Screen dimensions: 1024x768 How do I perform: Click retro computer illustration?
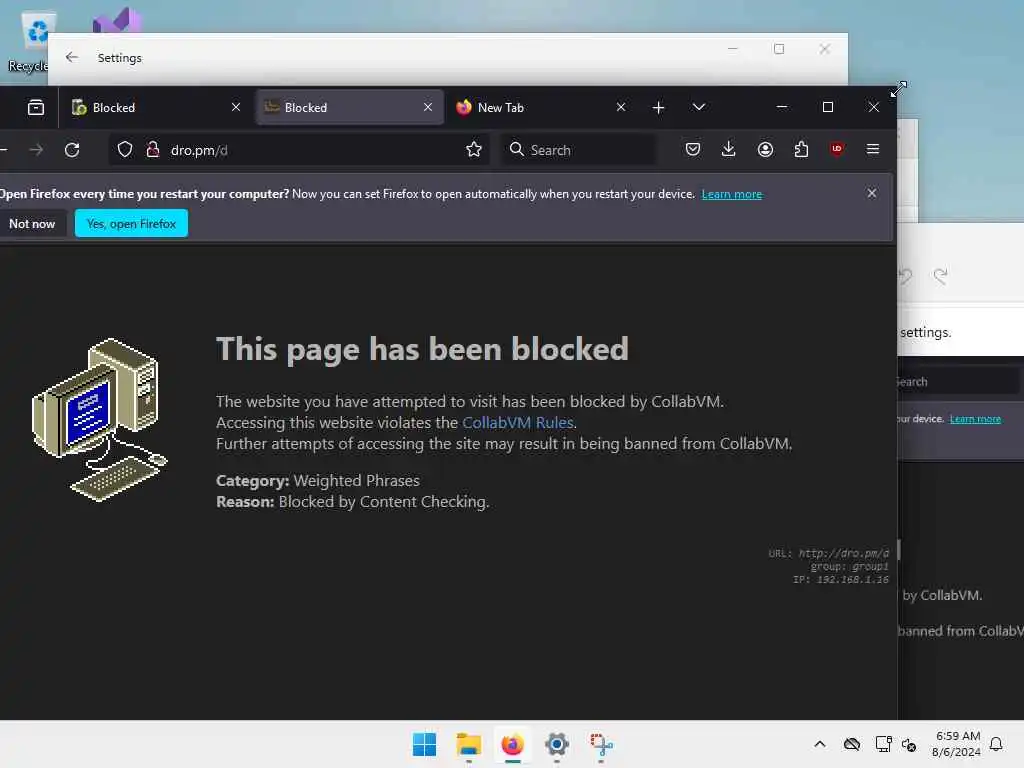point(99,420)
